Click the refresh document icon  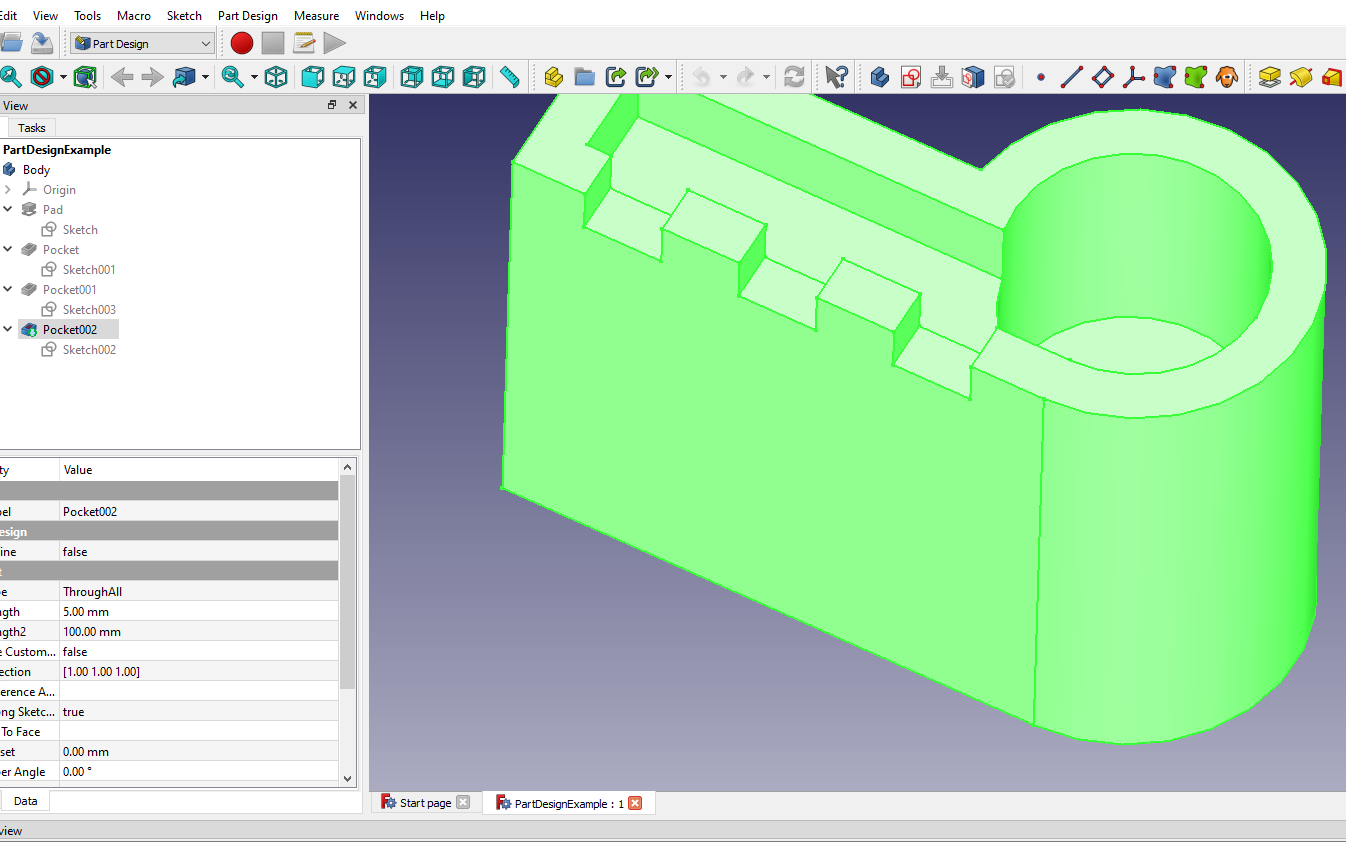pyautogui.click(x=793, y=77)
